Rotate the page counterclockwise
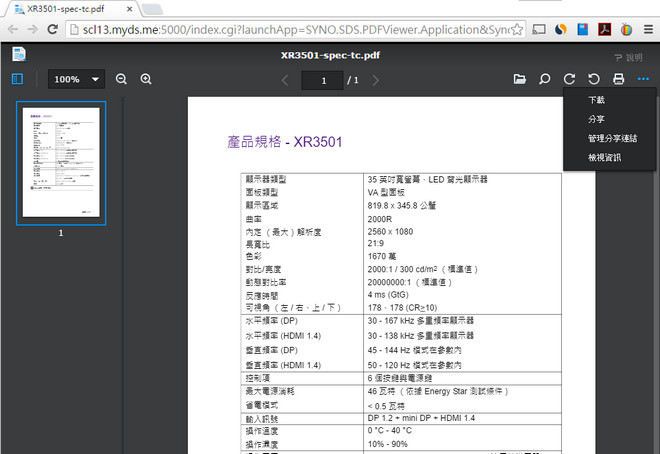The height and width of the screenshot is (454, 660). coord(594,79)
